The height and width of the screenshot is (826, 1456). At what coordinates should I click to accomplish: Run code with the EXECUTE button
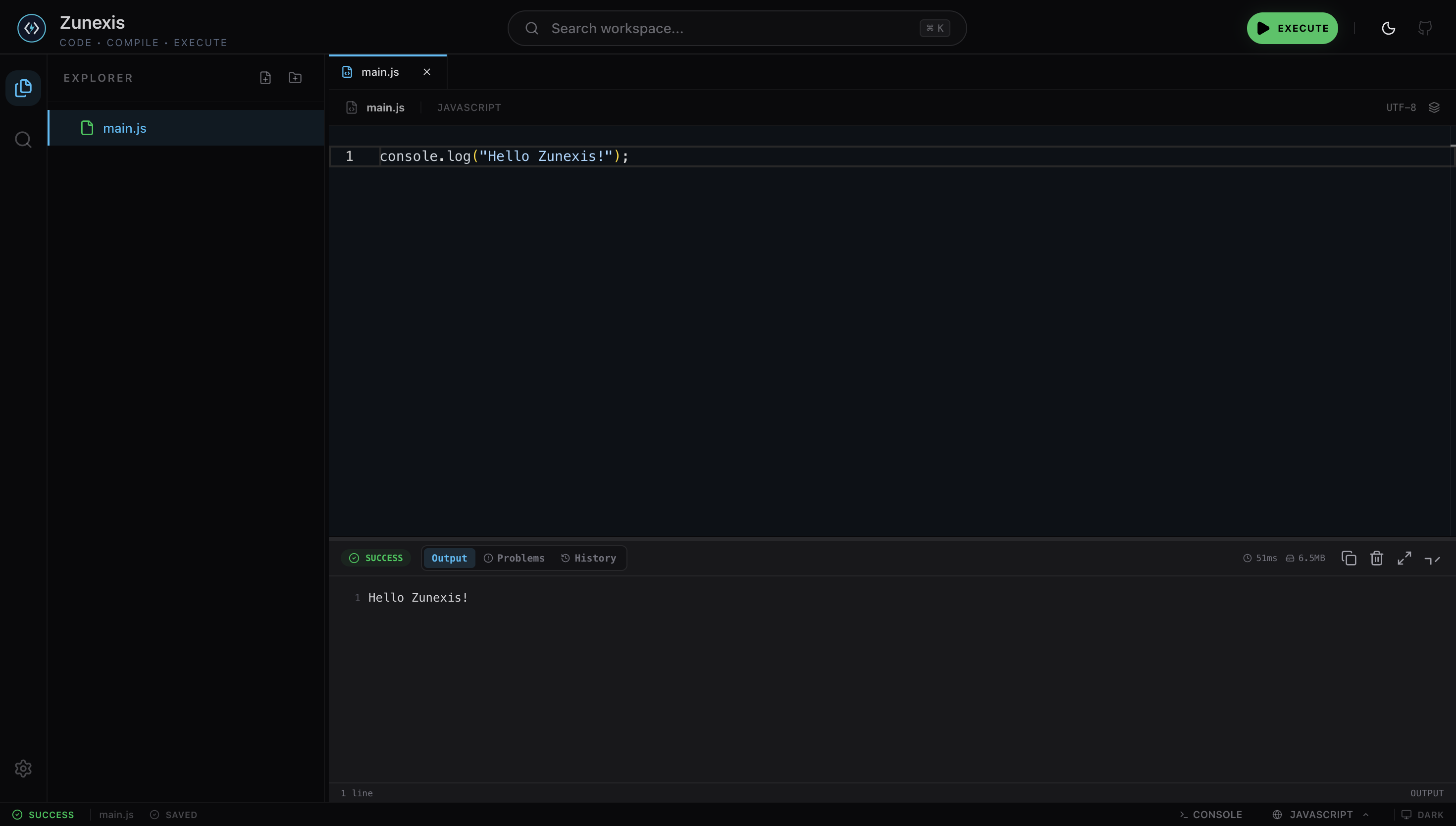(1292, 28)
